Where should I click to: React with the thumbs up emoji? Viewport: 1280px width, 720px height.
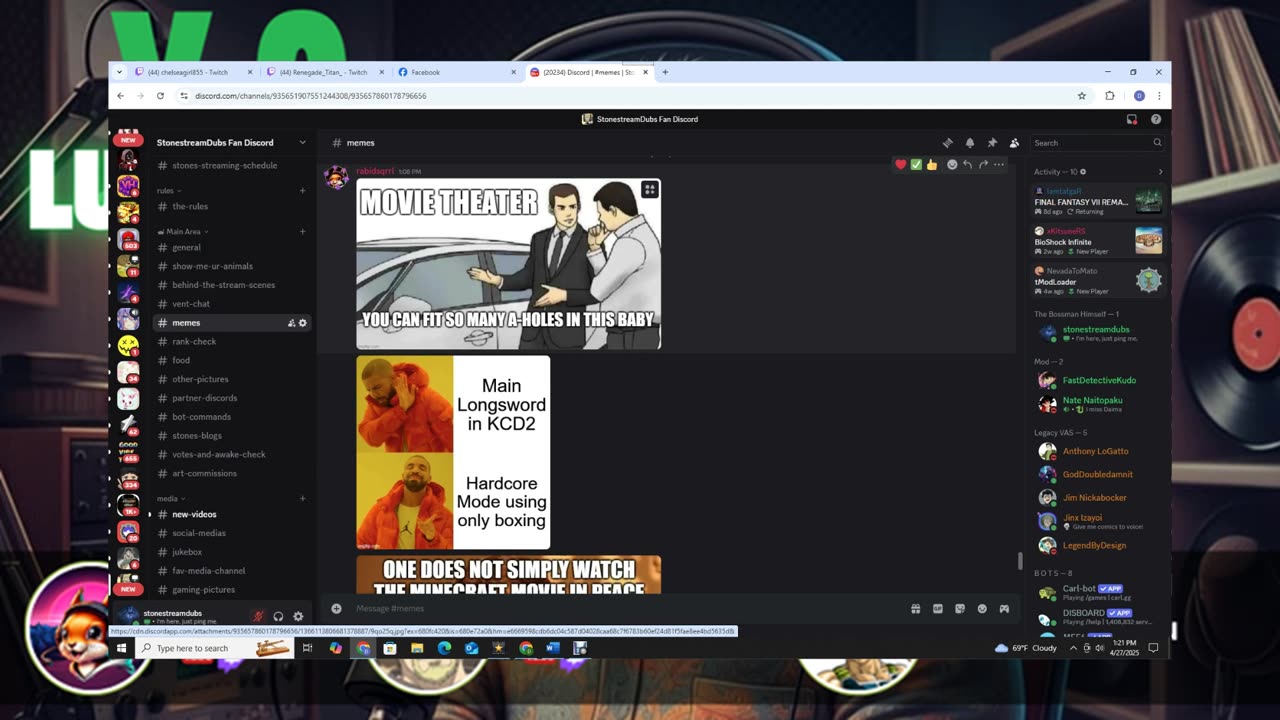(x=932, y=164)
